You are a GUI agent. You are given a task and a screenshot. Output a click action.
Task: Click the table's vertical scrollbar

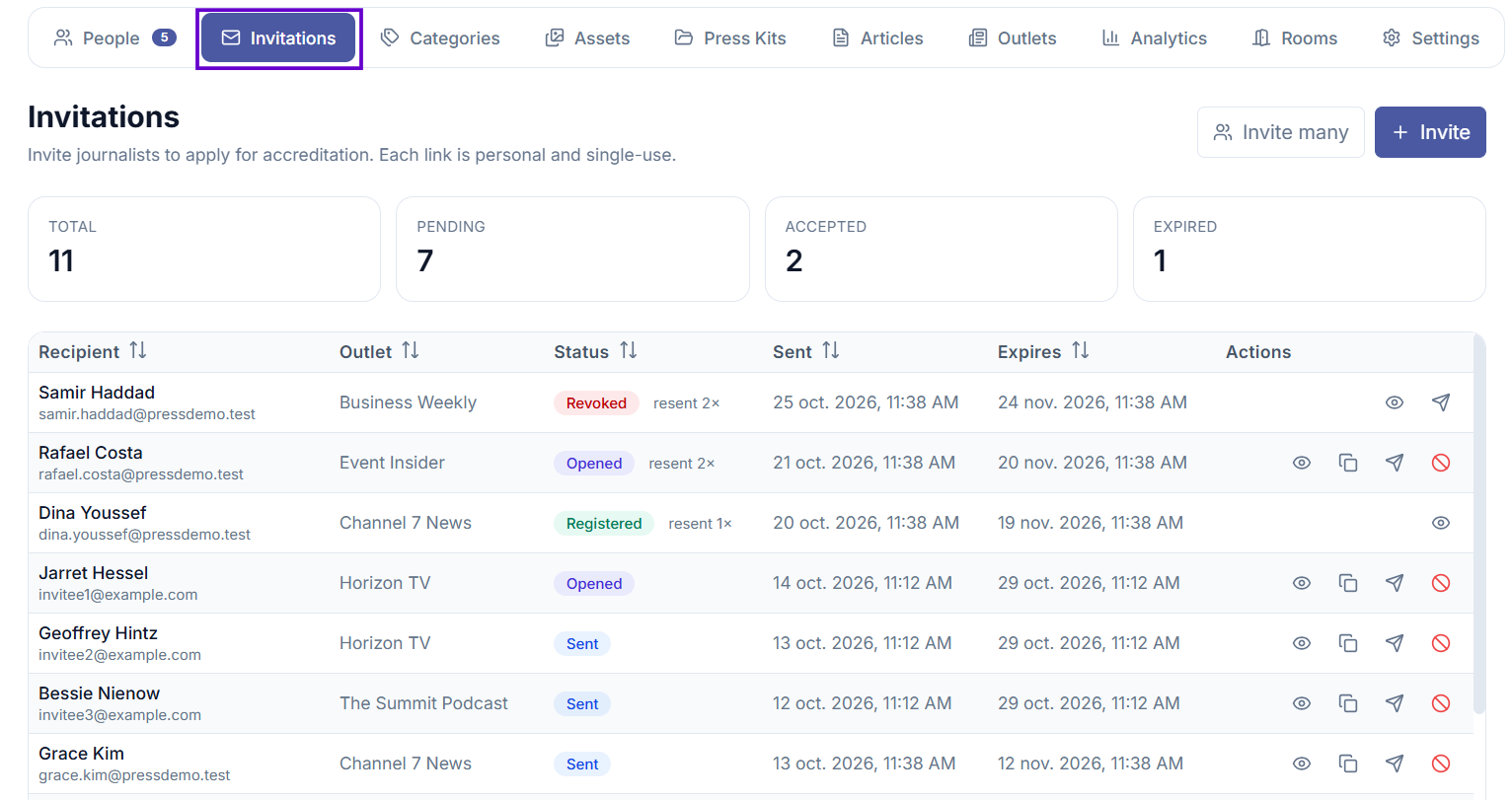(x=1478, y=523)
